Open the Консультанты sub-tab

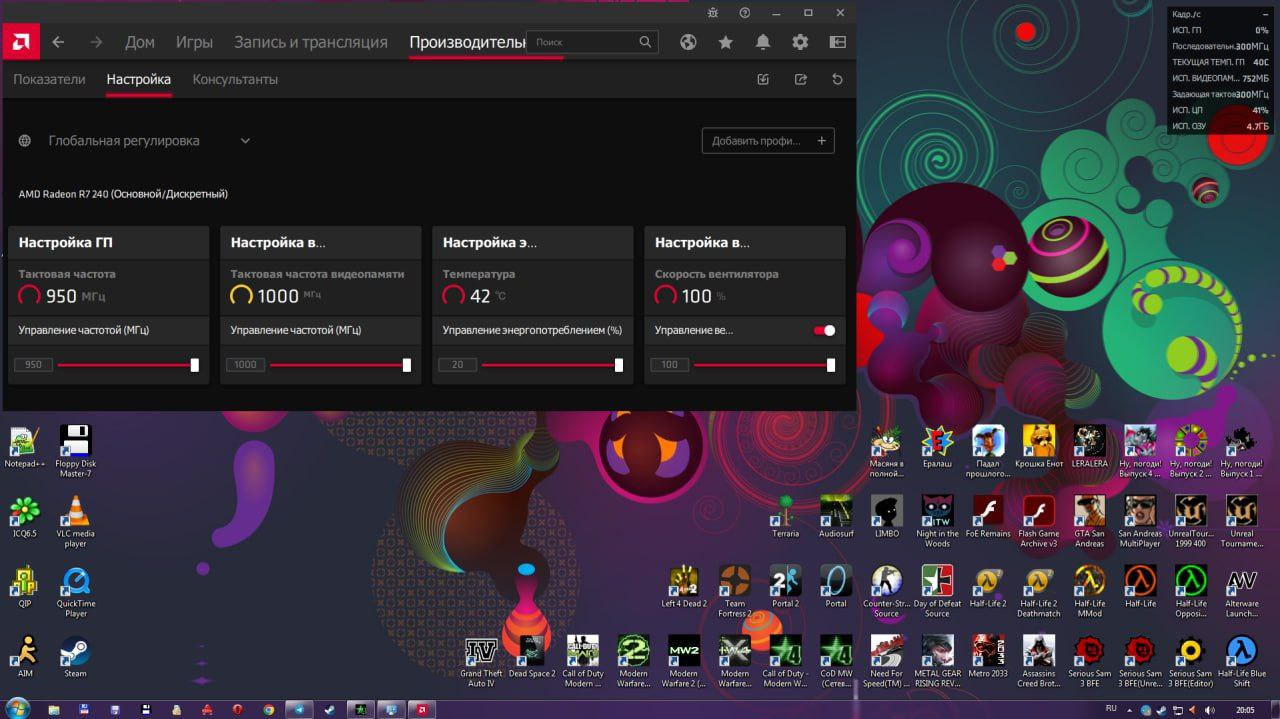(235, 79)
